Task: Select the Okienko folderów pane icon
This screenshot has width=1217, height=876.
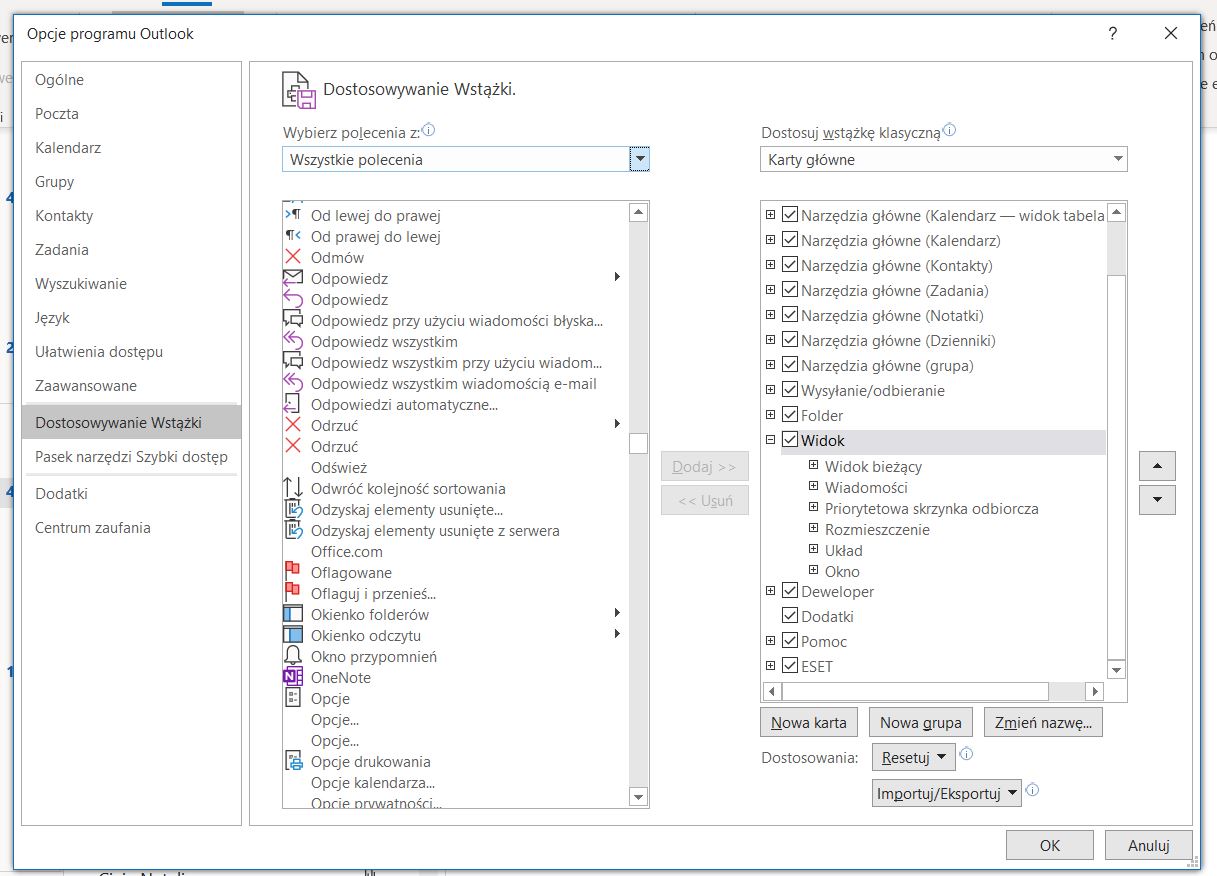Action: pos(293,614)
